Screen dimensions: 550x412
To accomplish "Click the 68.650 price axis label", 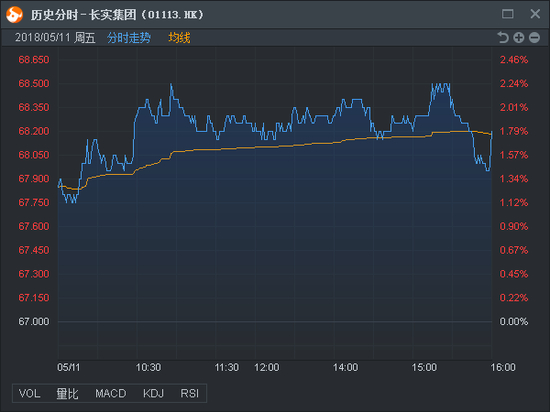I will coord(34,60).
